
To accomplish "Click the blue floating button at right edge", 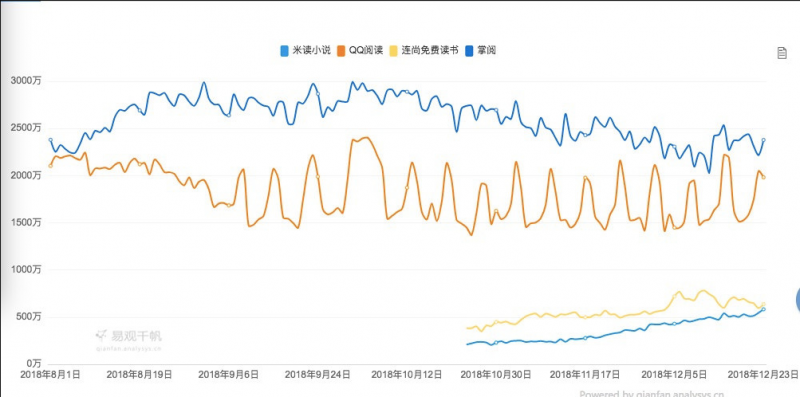I will click(x=797, y=300).
